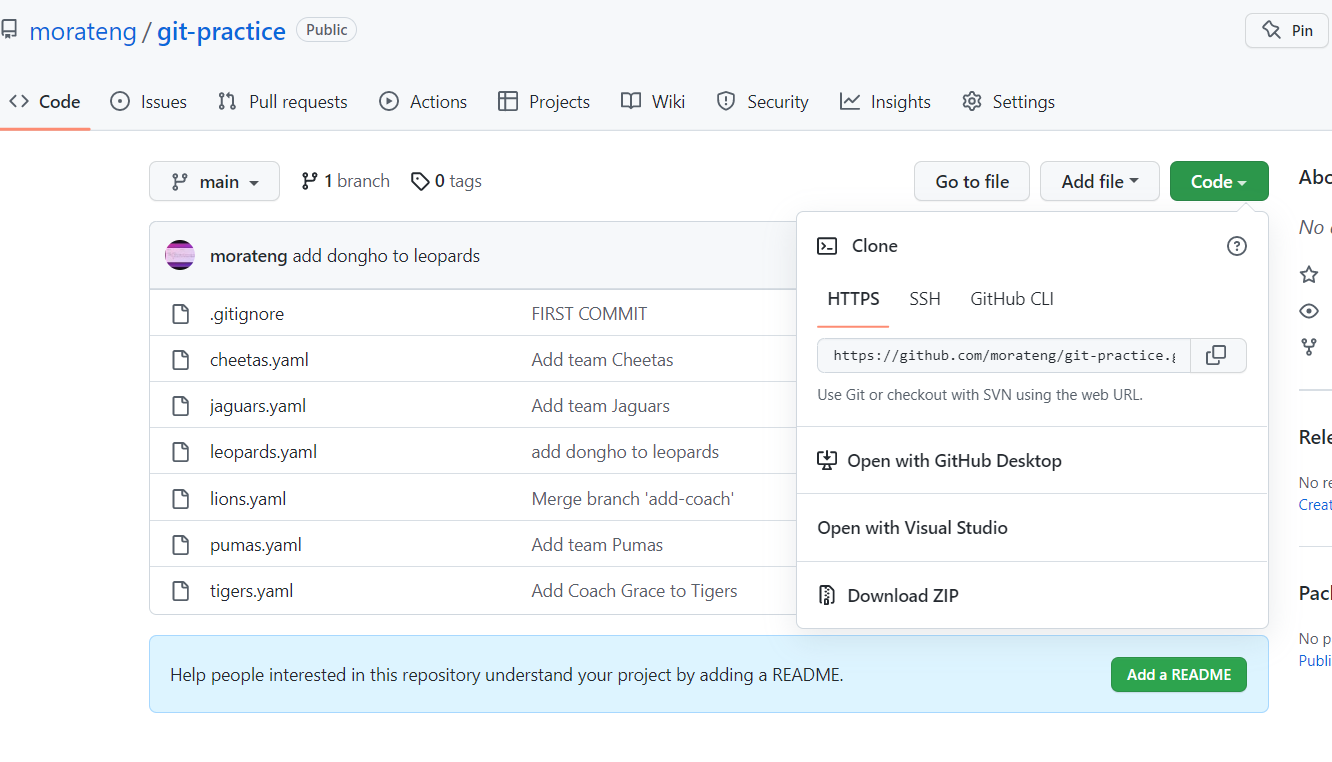Toggle the green Code dropdown button

click(1219, 181)
